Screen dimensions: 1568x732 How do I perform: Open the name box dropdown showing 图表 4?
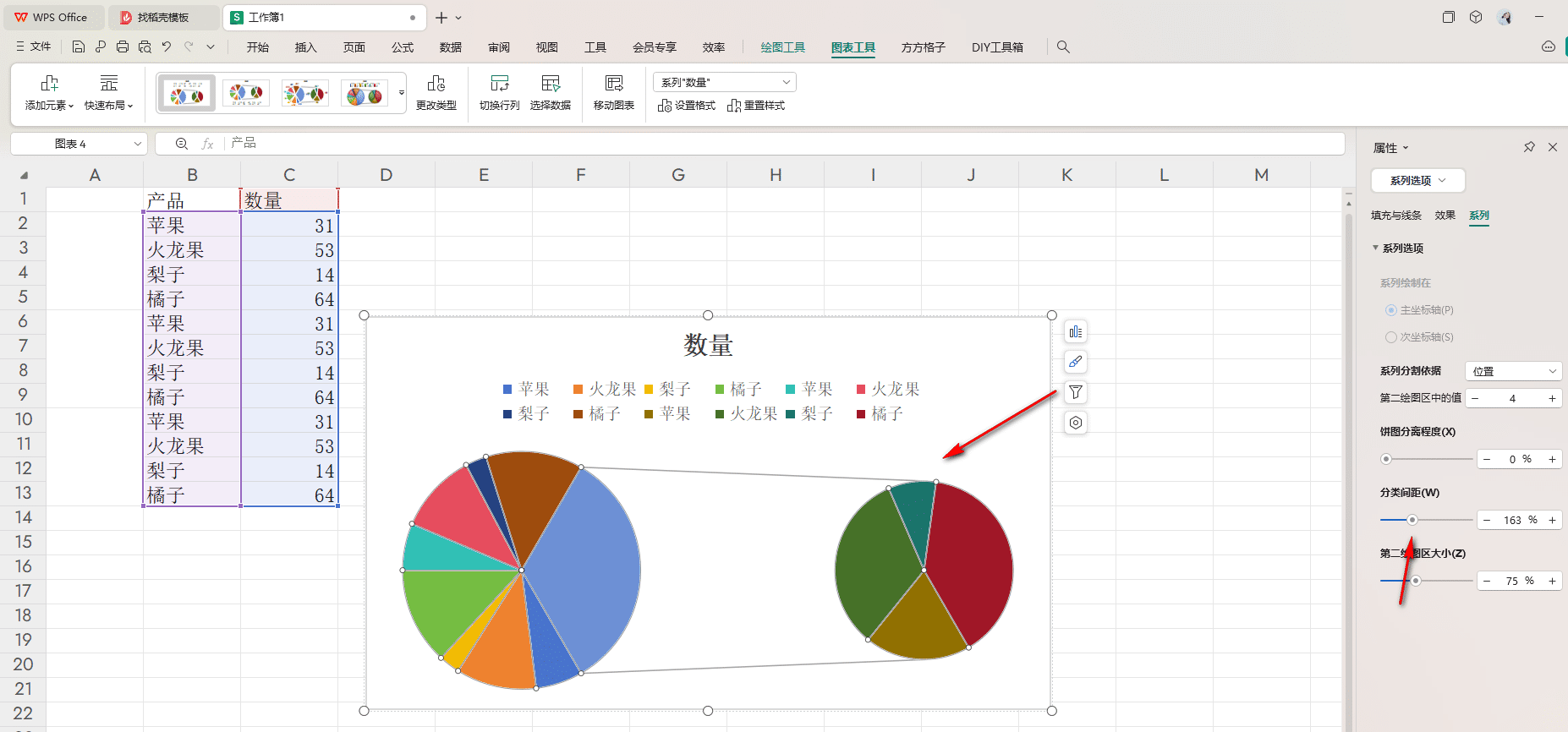138,144
